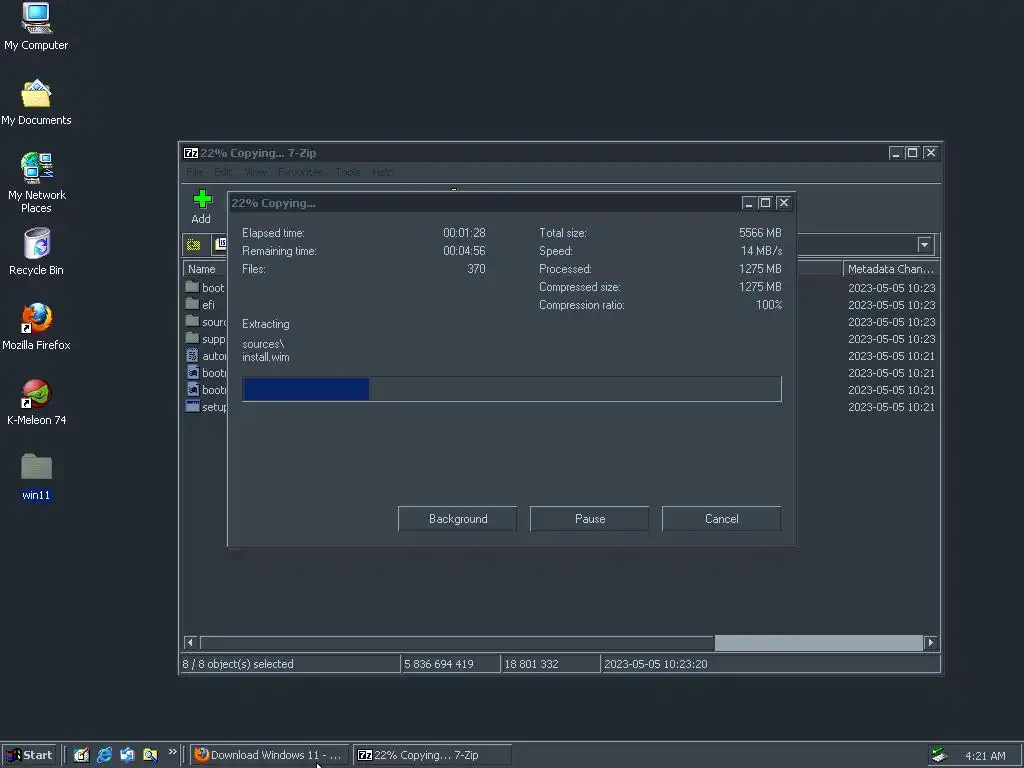Open the Start menu
The height and width of the screenshot is (768, 1024).
point(29,755)
